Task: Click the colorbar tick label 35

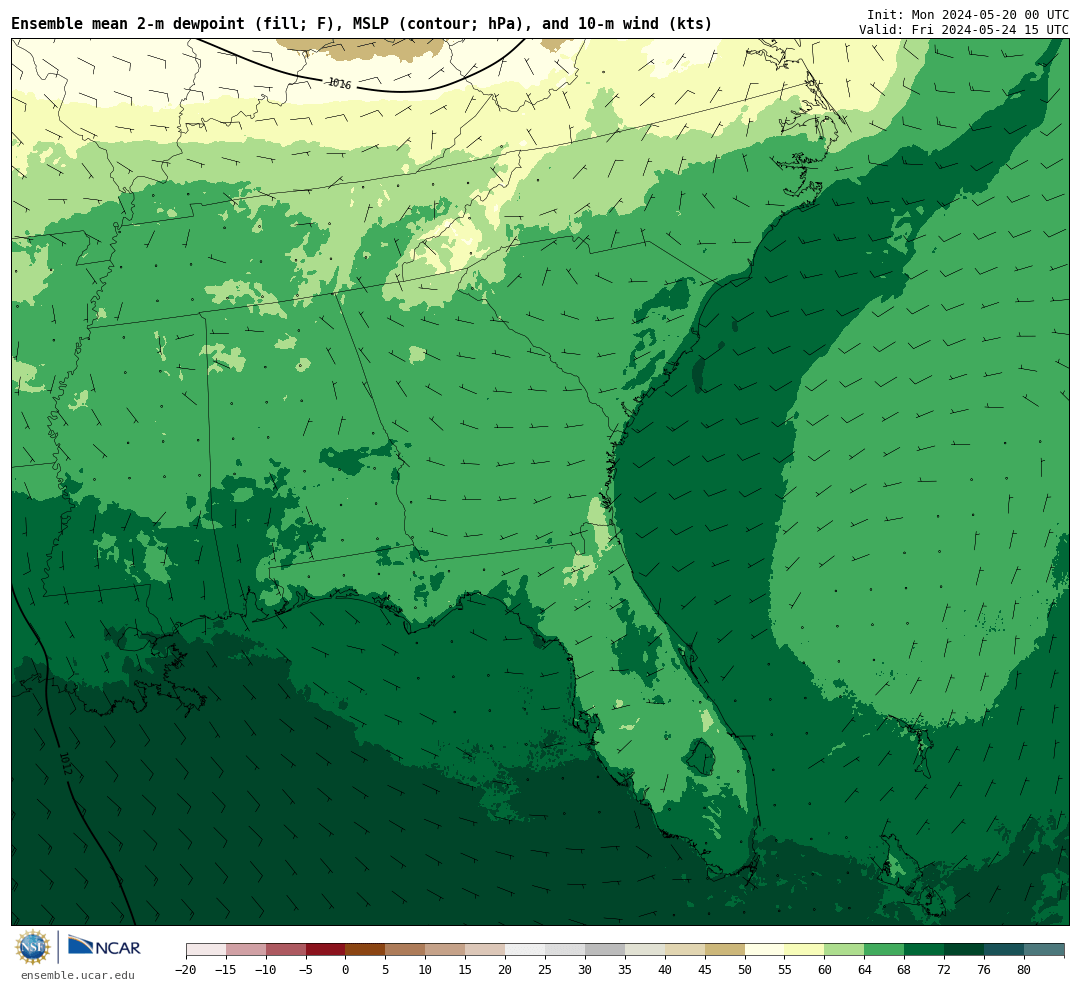Action: coord(625,969)
